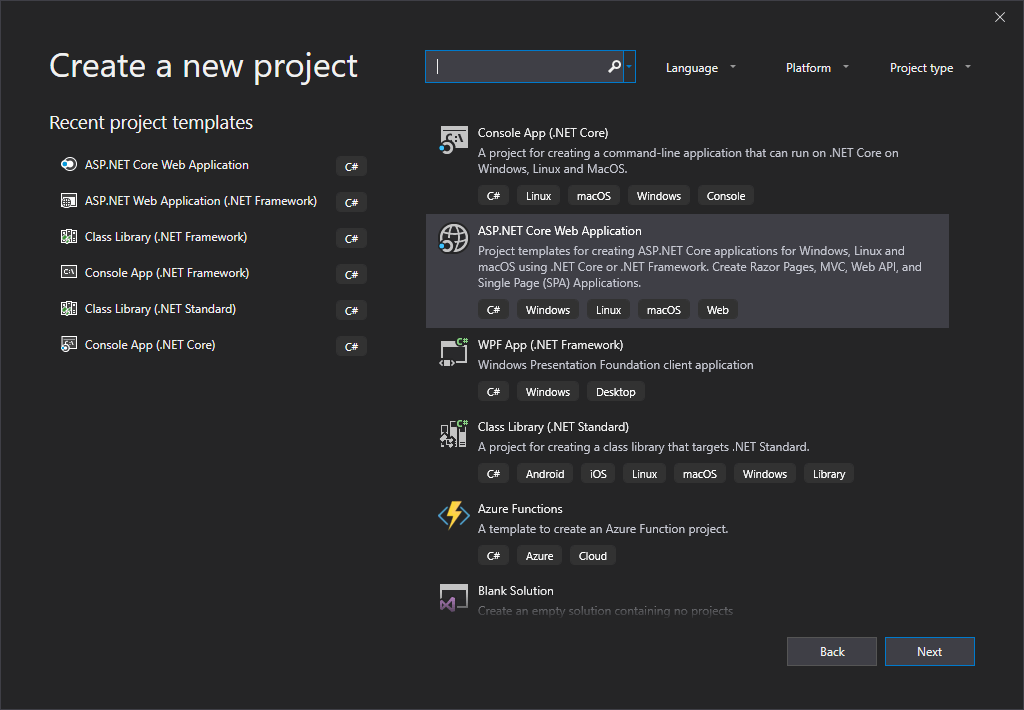Screen dimensions: 1024x710
Task: Close the Create a new project dialog
Action: [x=999, y=17]
